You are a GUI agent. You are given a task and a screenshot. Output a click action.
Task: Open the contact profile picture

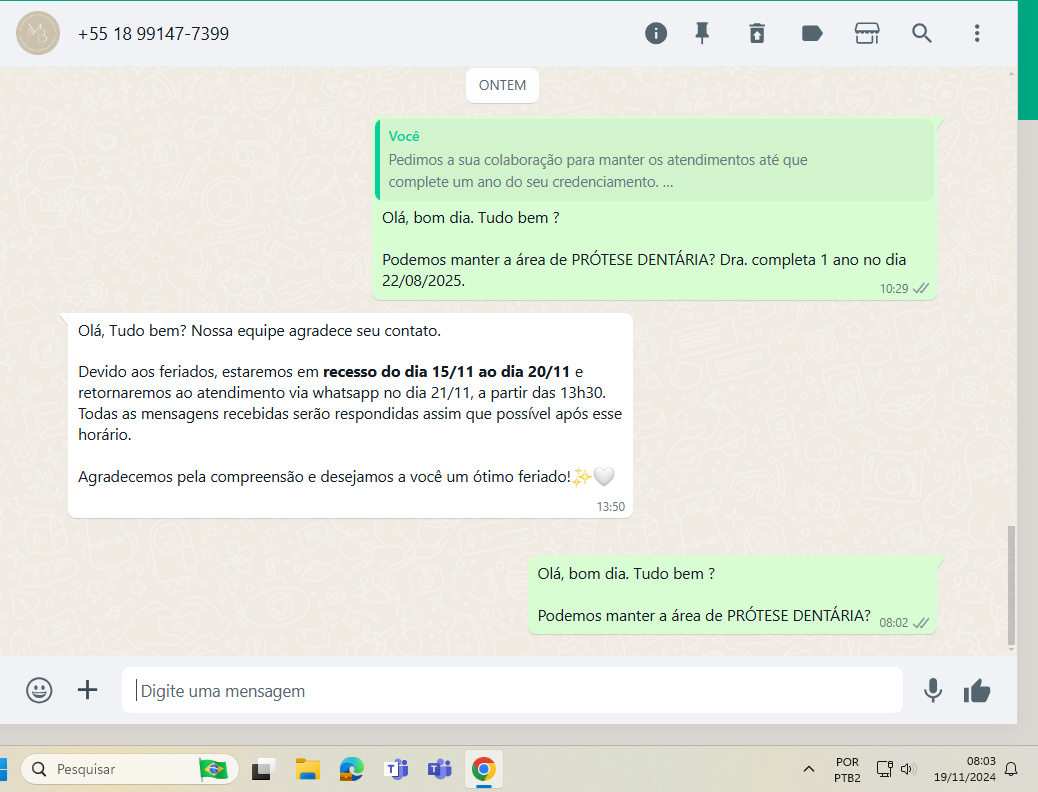click(x=38, y=33)
